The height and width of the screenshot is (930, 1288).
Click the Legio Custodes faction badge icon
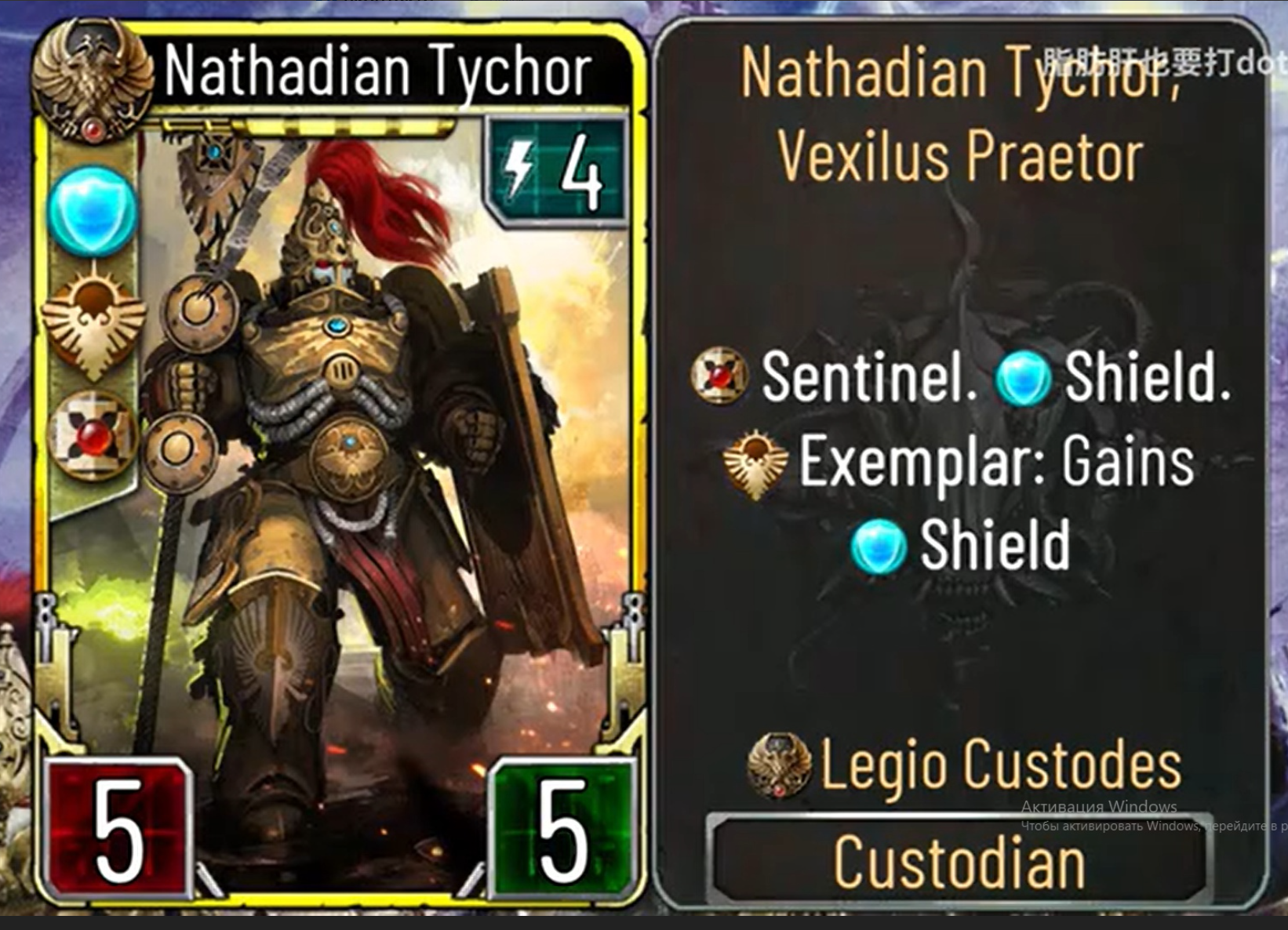click(778, 765)
